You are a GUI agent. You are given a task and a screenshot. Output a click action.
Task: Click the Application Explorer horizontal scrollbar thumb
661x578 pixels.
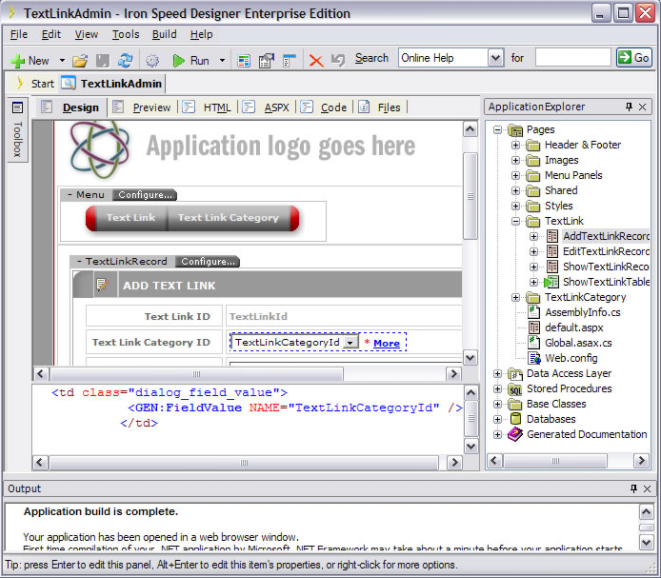555,460
